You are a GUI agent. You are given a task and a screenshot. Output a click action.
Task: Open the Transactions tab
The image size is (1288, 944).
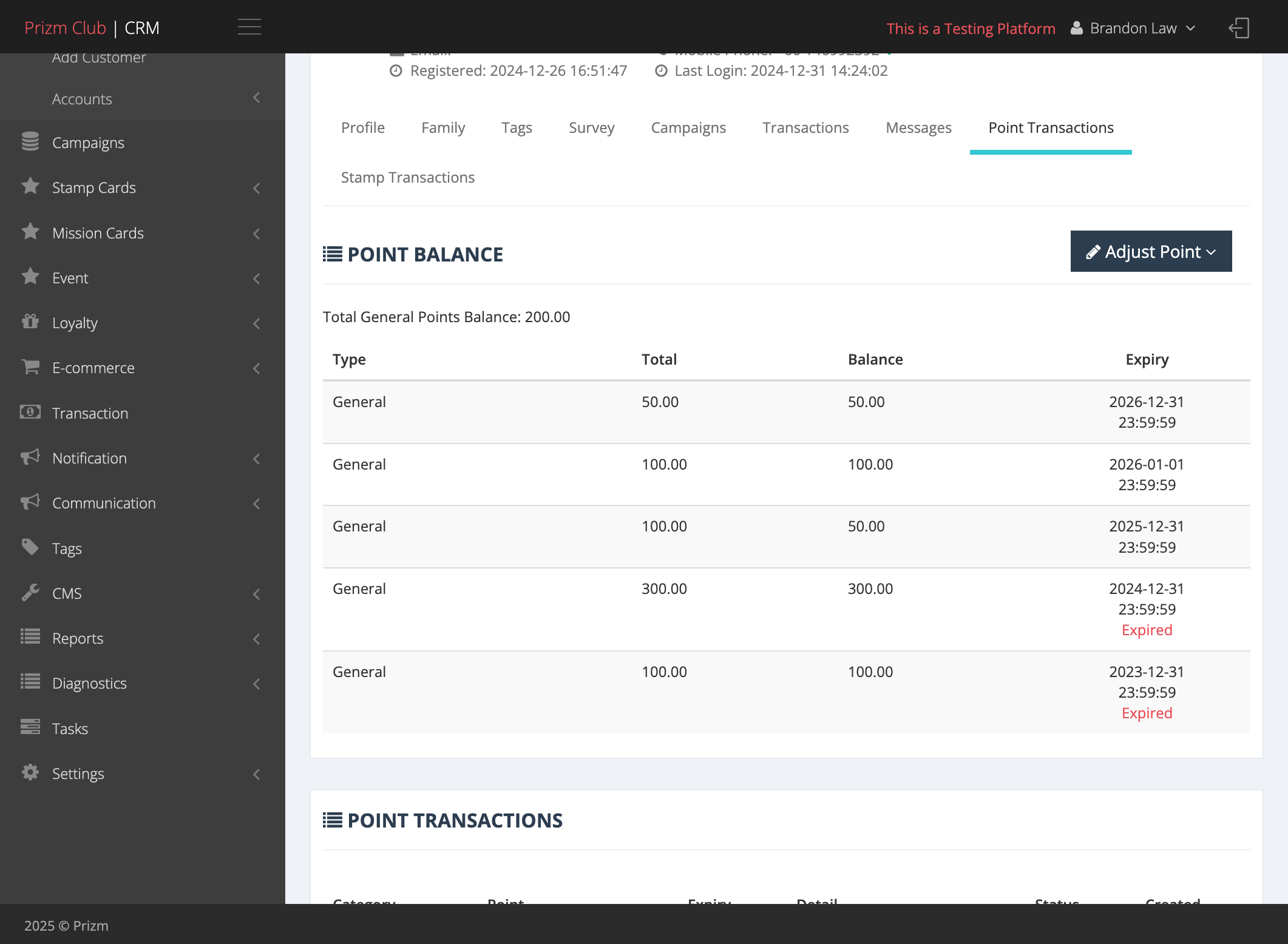[x=805, y=127]
